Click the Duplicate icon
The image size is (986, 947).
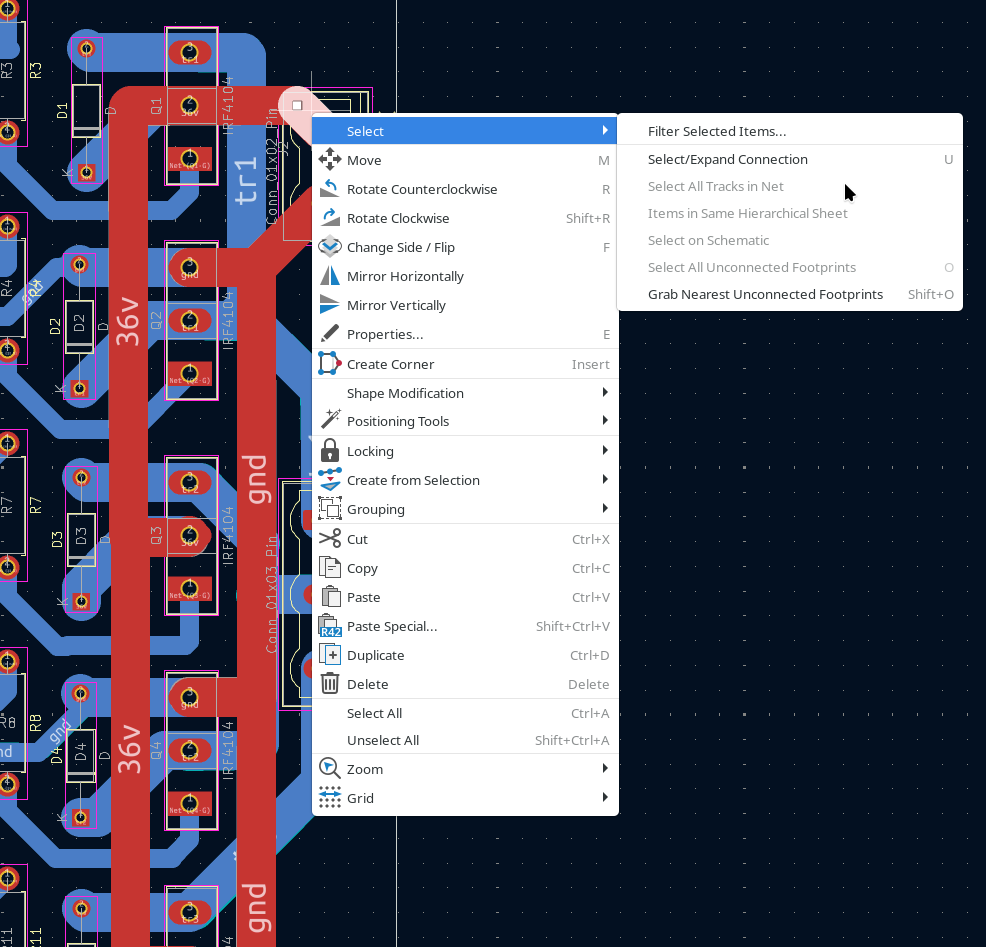pos(329,655)
